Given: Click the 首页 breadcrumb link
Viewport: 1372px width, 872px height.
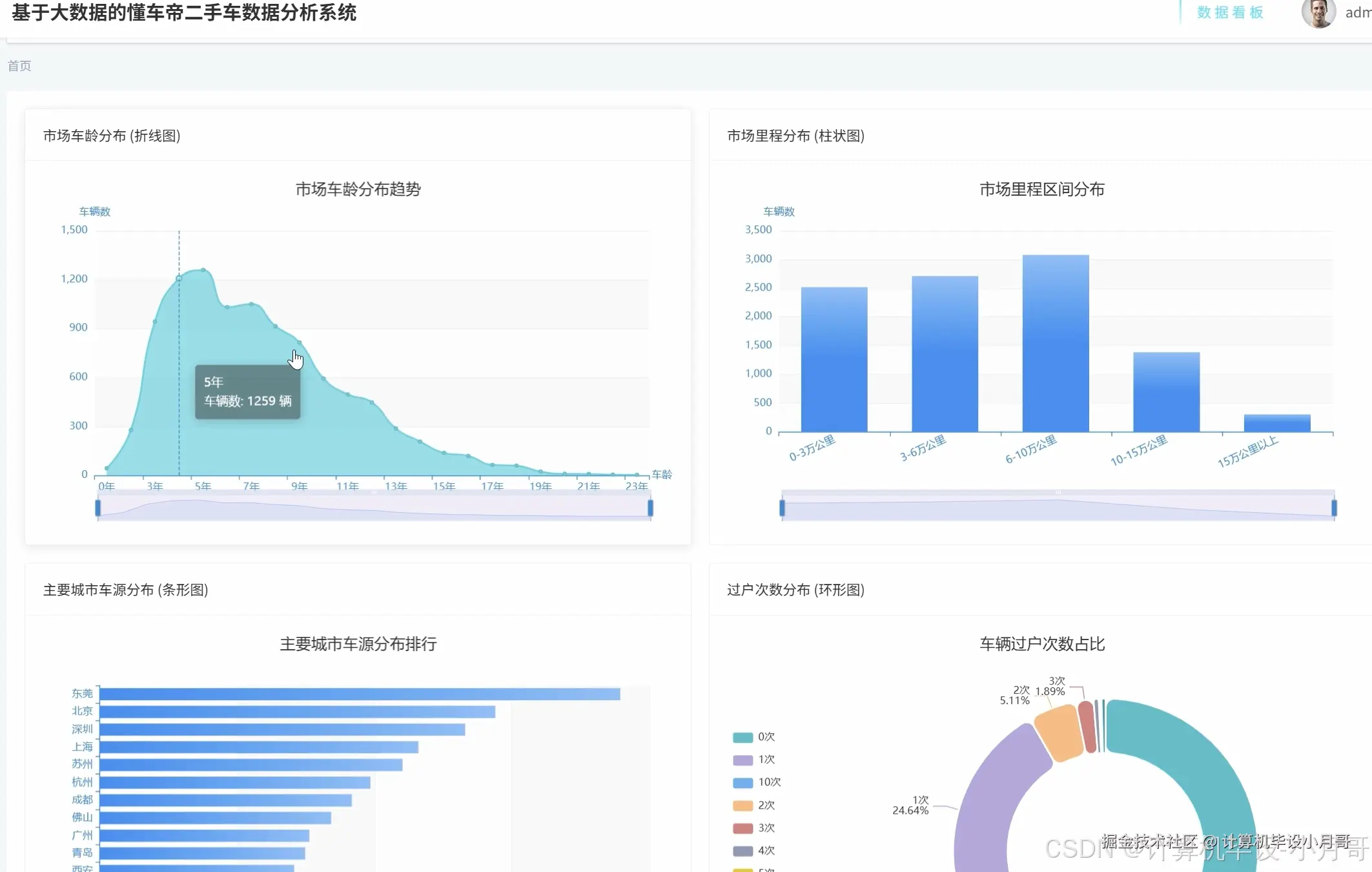Looking at the screenshot, I should pyautogui.click(x=19, y=65).
